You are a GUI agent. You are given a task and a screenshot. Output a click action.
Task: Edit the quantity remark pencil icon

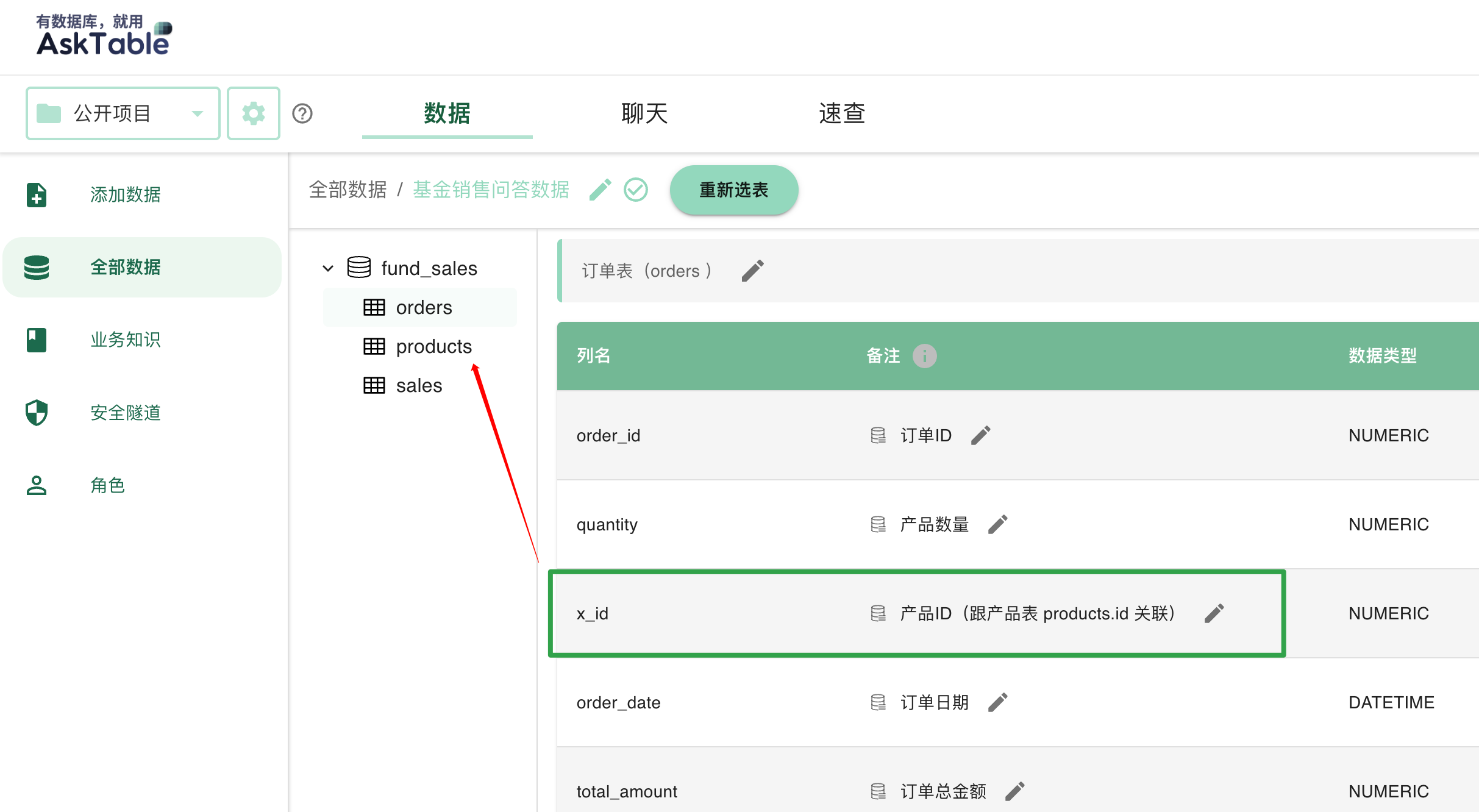pos(997,524)
